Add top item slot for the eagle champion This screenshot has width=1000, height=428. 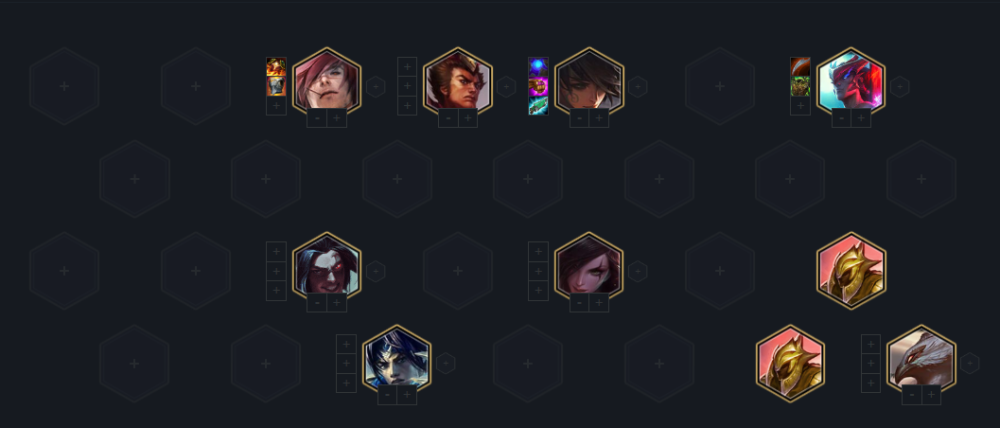[x=871, y=344]
